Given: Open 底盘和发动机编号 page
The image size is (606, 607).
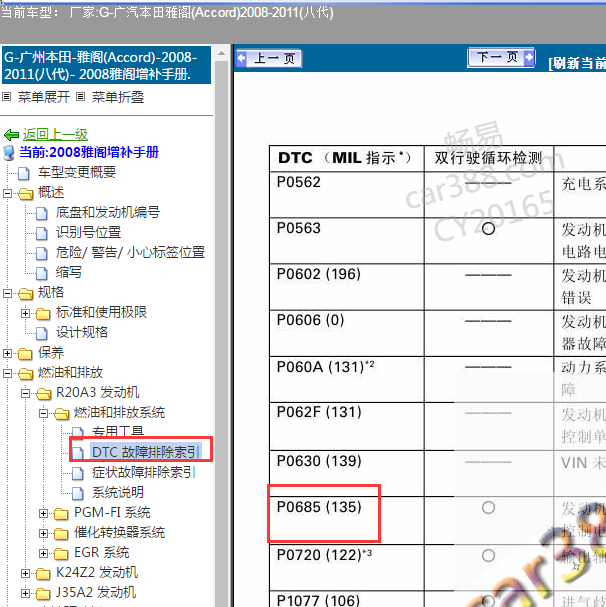Looking at the screenshot, I should pyautogui.click(x=108, y=212).
